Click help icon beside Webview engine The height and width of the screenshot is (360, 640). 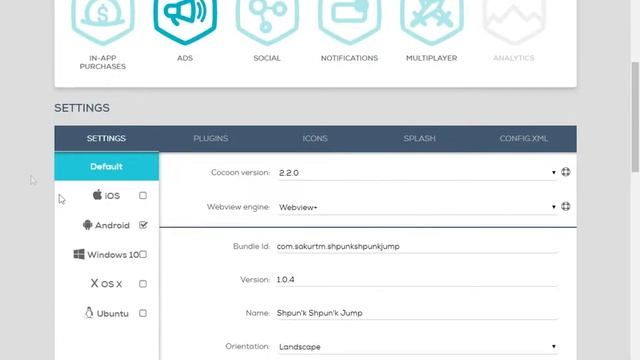tap(566, 206)
